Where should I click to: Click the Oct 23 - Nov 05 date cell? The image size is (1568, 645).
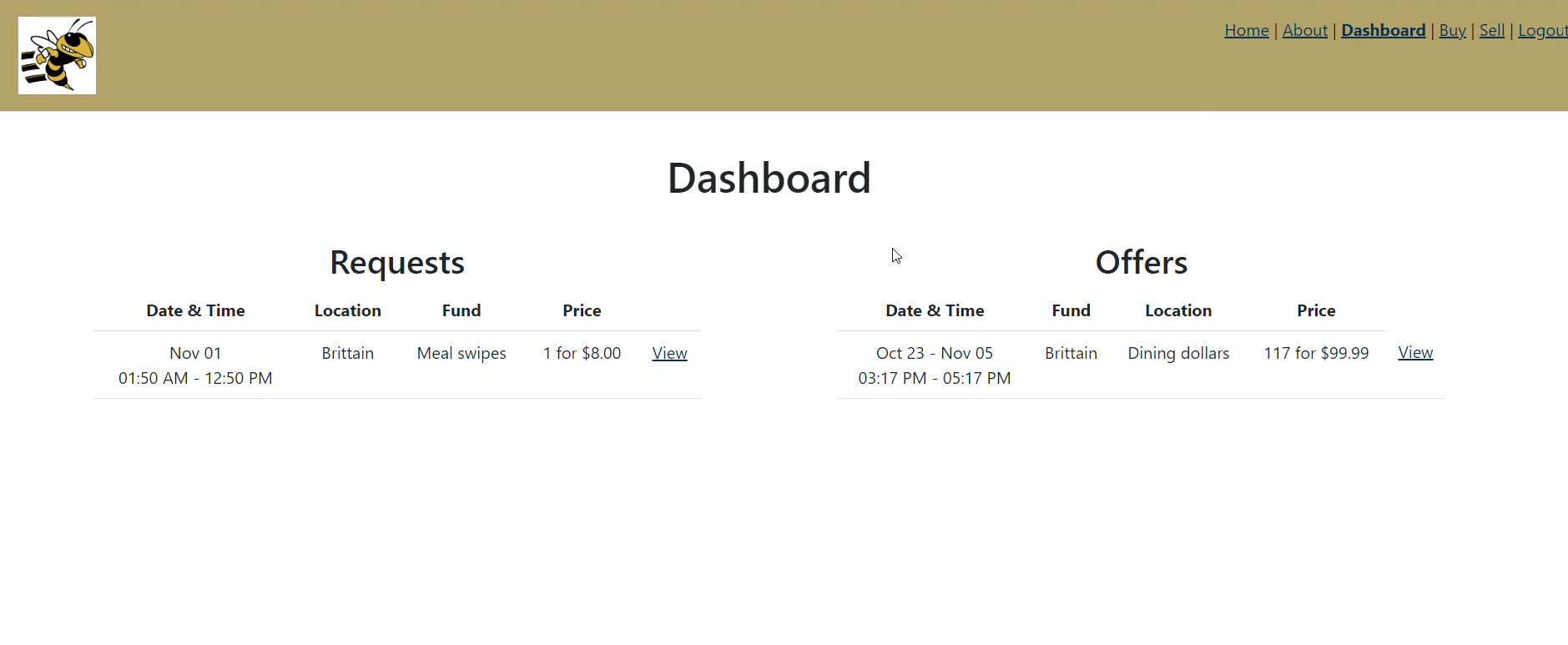click(x=934, y=353)
